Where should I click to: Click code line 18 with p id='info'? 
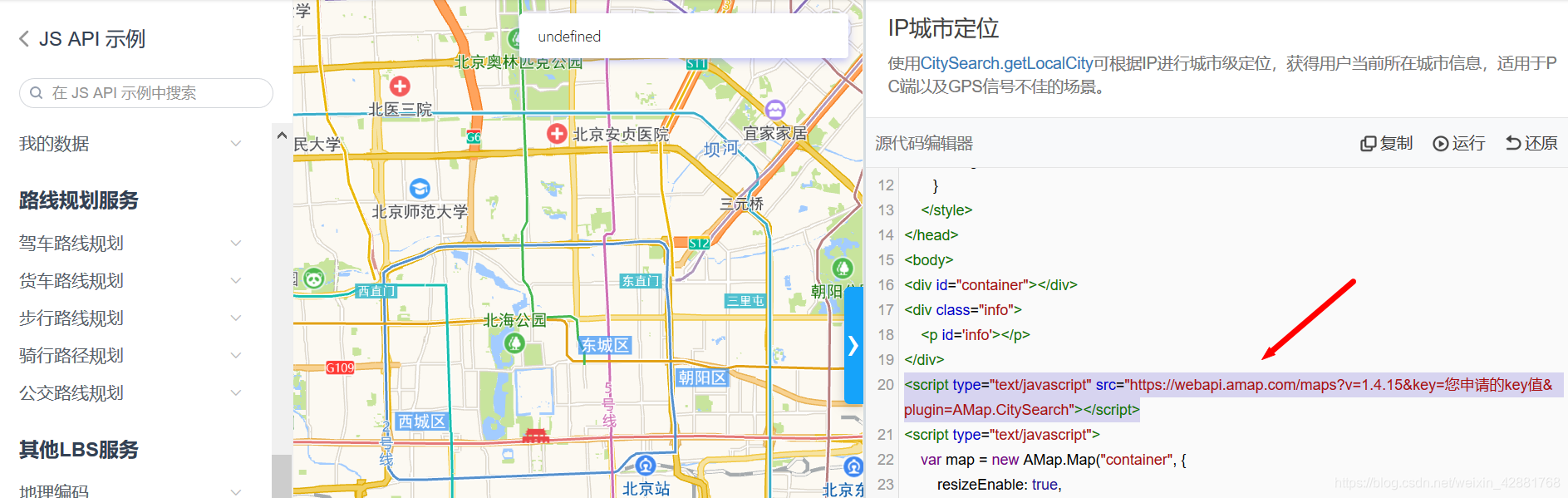point(976,335)
